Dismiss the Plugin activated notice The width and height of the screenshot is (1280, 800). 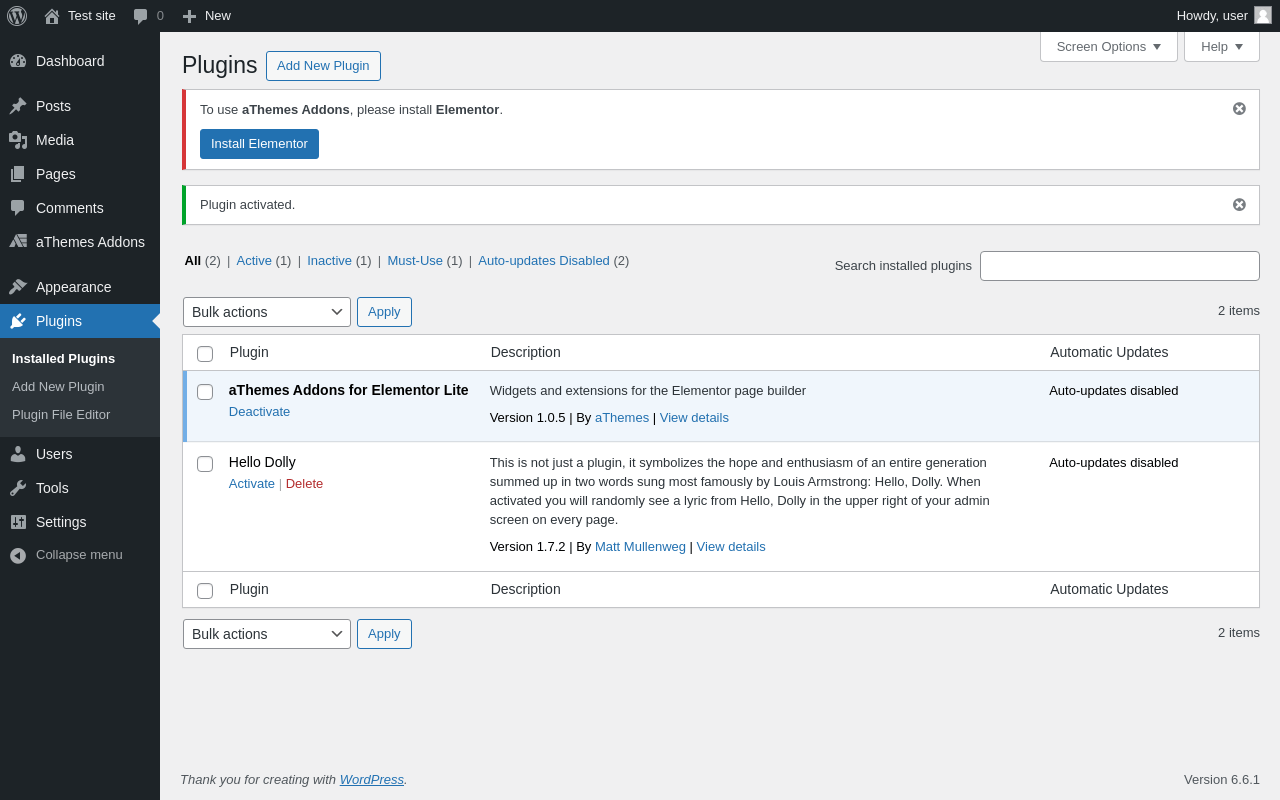point(1239,205)
